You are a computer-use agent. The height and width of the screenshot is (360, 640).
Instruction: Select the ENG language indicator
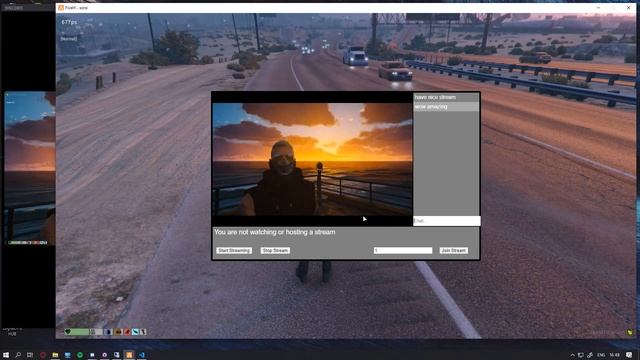[601, 355]
